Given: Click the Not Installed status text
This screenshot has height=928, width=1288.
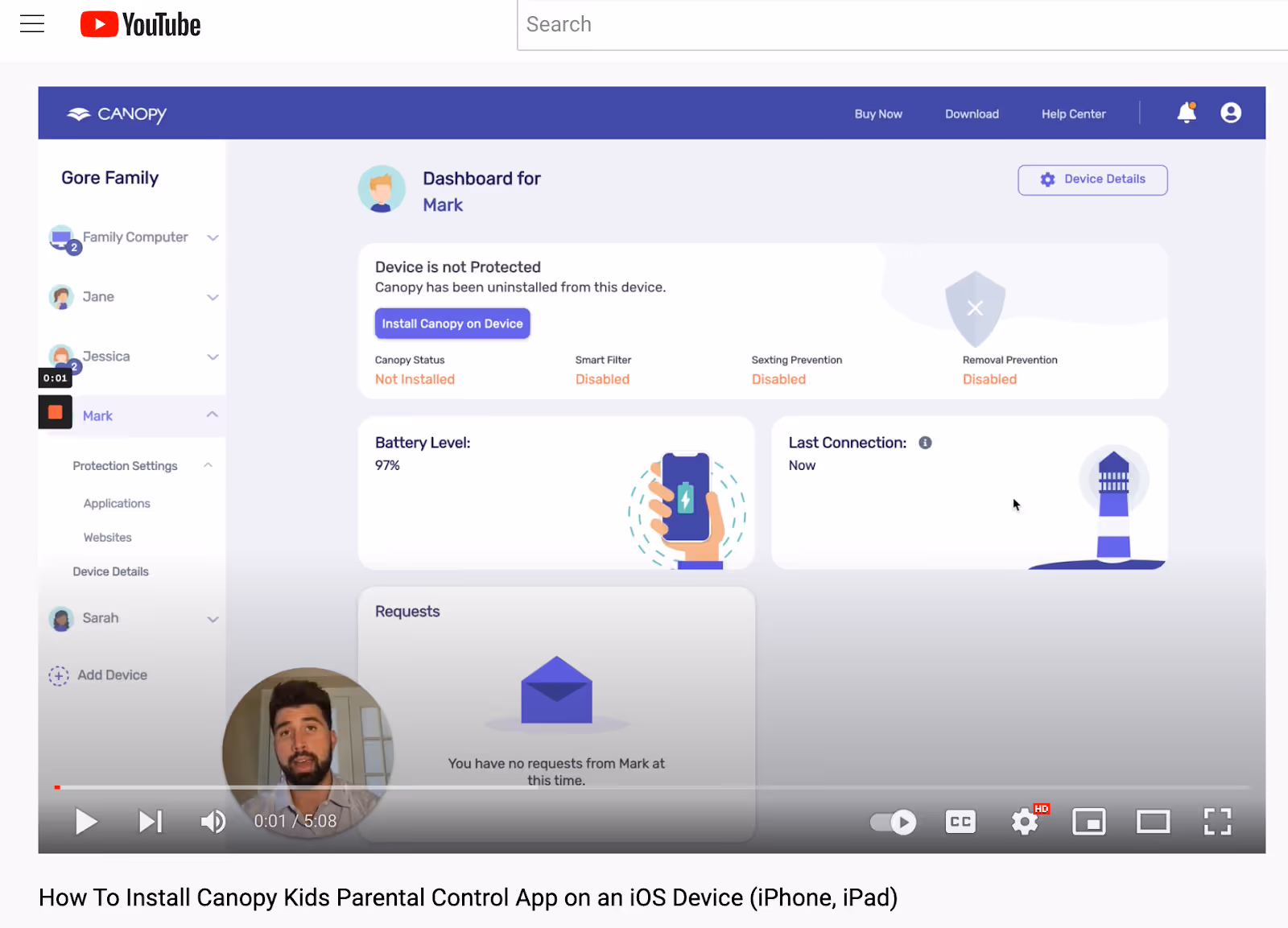Looking at the screenshot, I should pyautogui.click(x=415, y=379).
